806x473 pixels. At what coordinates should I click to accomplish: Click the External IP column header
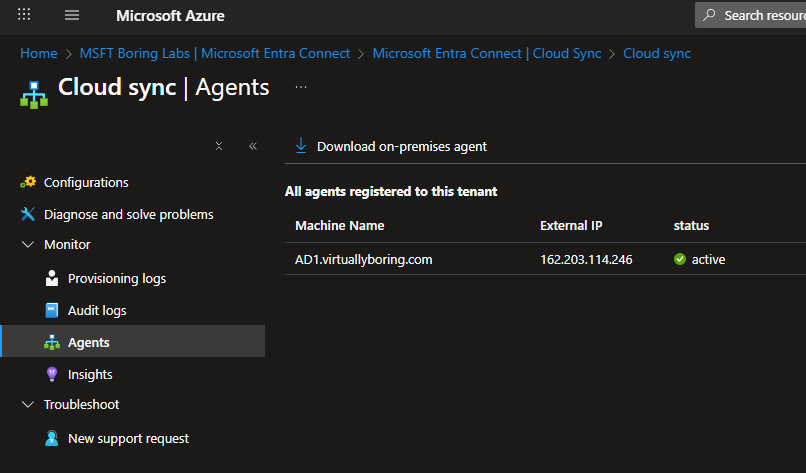(571, 226)
